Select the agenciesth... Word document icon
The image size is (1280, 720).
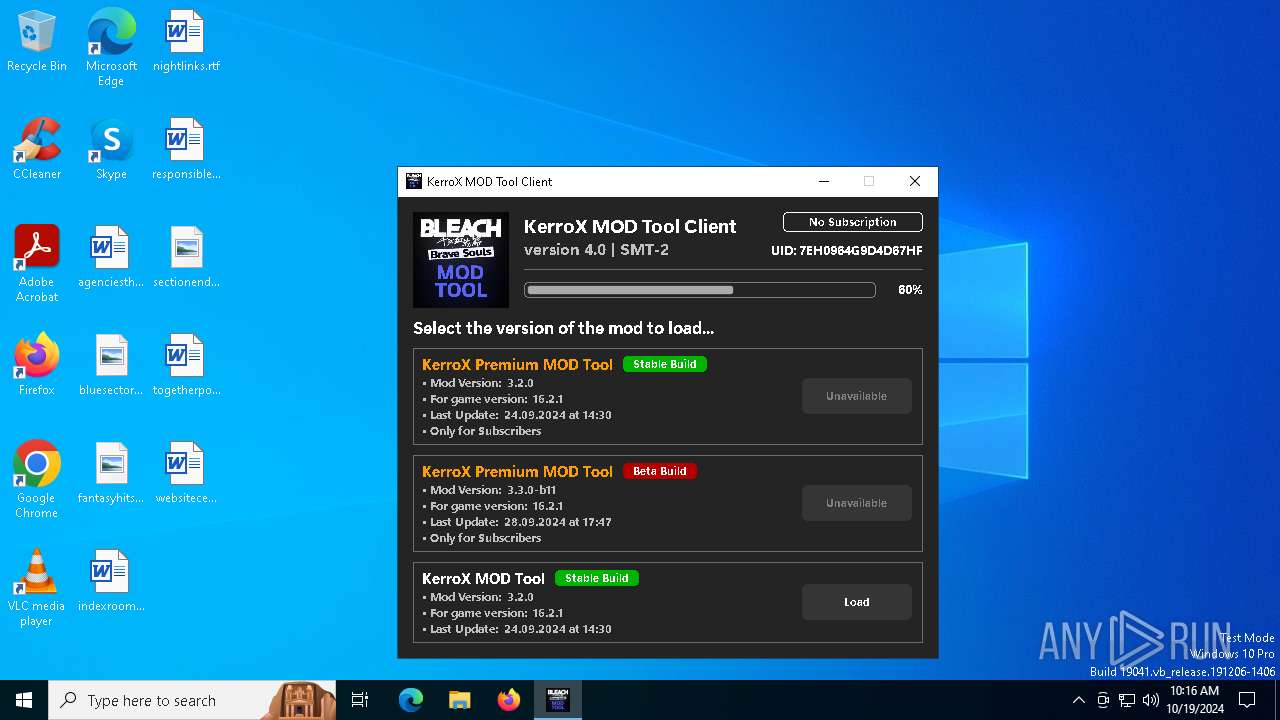111,258
